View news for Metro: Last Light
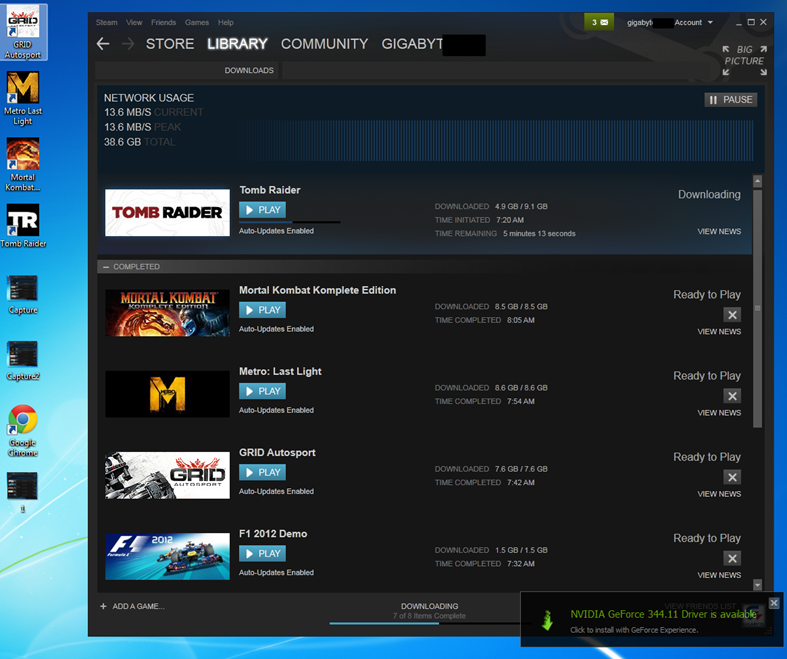787x659 pixels. (x=719, y=413)
